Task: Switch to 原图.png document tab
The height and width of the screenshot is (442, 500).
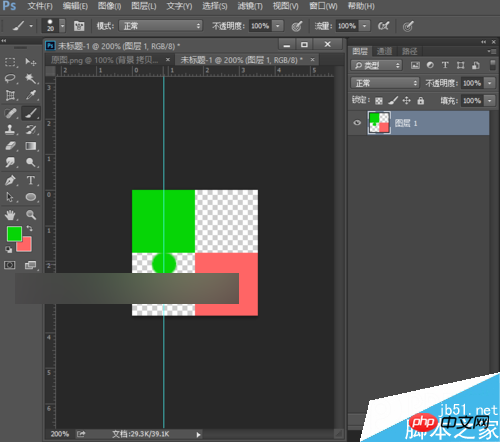Action: click(x=104, y=60)
